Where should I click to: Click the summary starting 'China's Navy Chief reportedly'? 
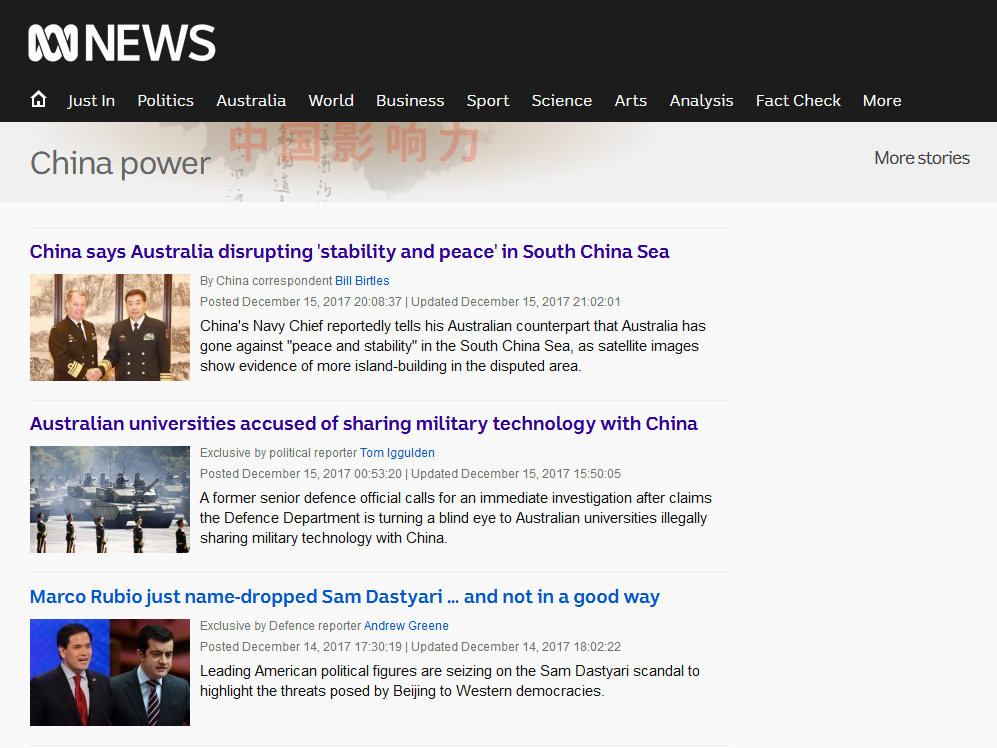point(453,346)
